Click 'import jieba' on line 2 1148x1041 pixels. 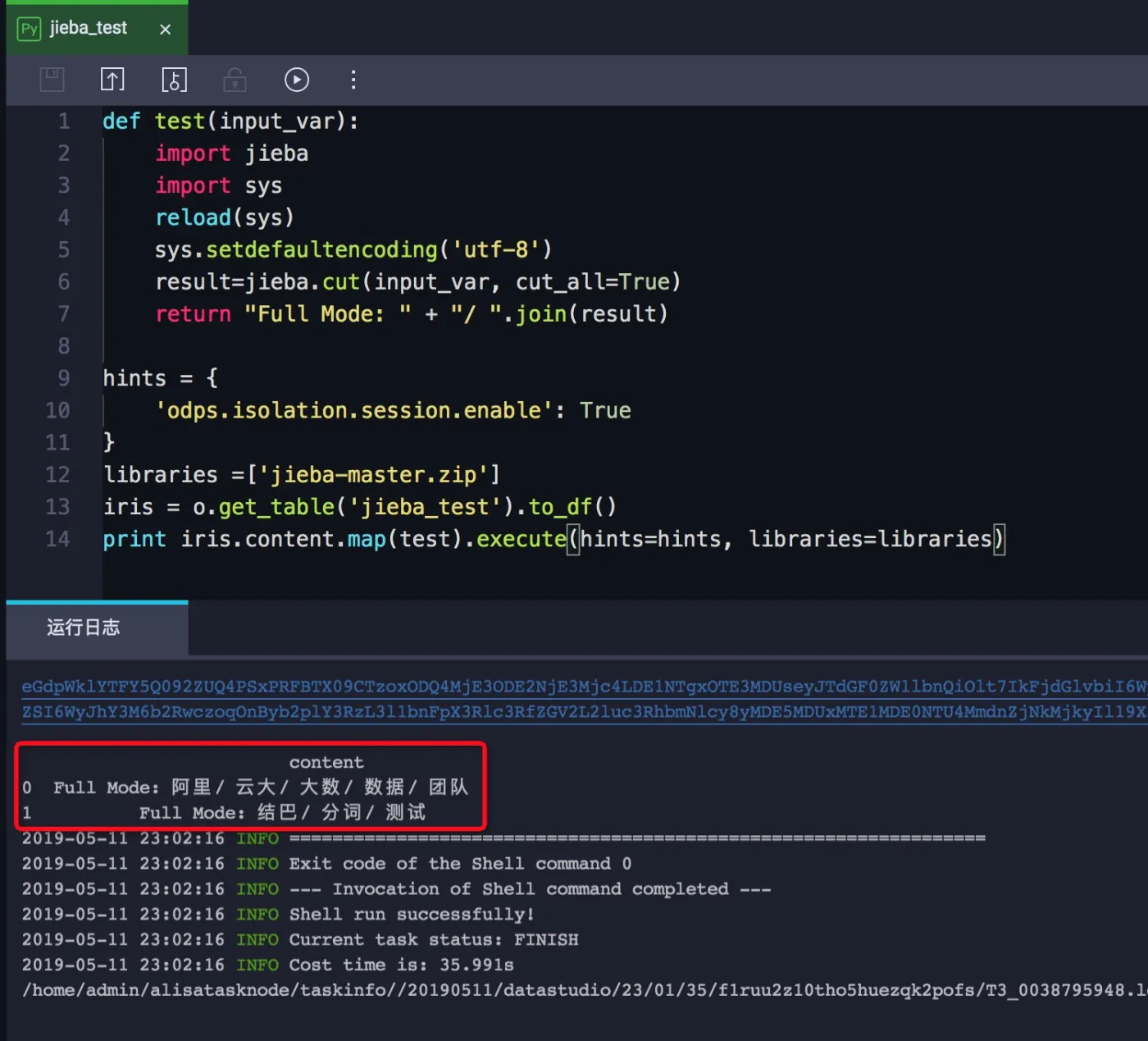click(232, 153)
